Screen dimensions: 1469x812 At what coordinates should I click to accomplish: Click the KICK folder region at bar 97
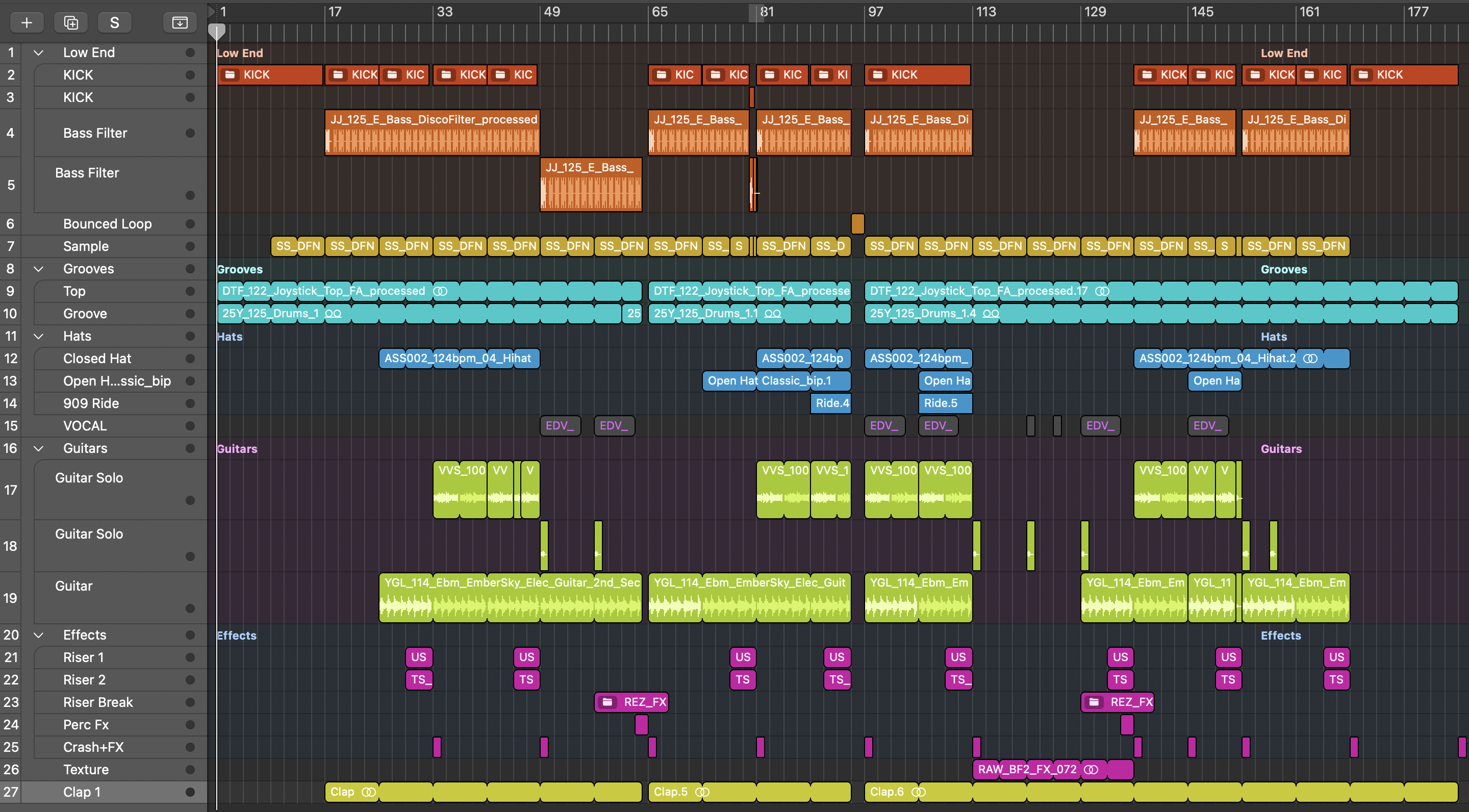pyautogui.click(x=918, y=74)
